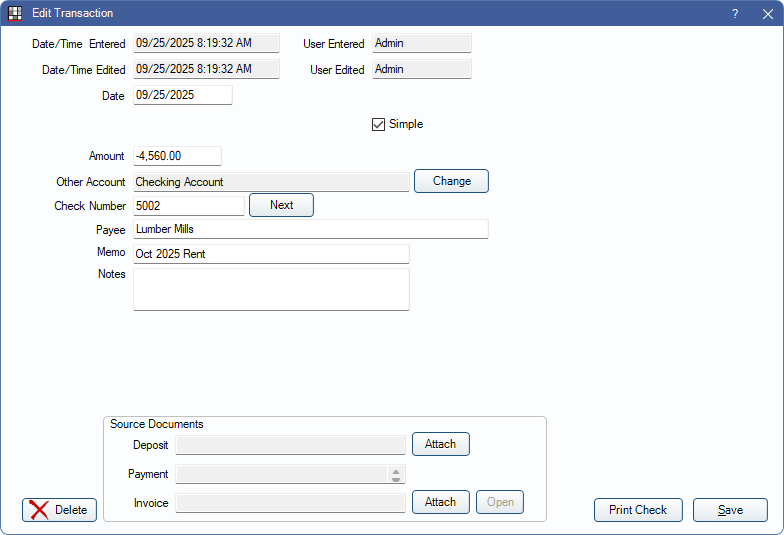Click the Check Number field
Screen dimensions: 784x535
click(x=188, y=205)
